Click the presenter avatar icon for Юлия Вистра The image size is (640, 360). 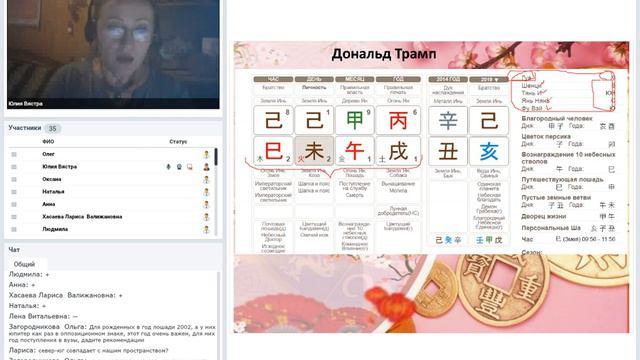pos(206,167)
